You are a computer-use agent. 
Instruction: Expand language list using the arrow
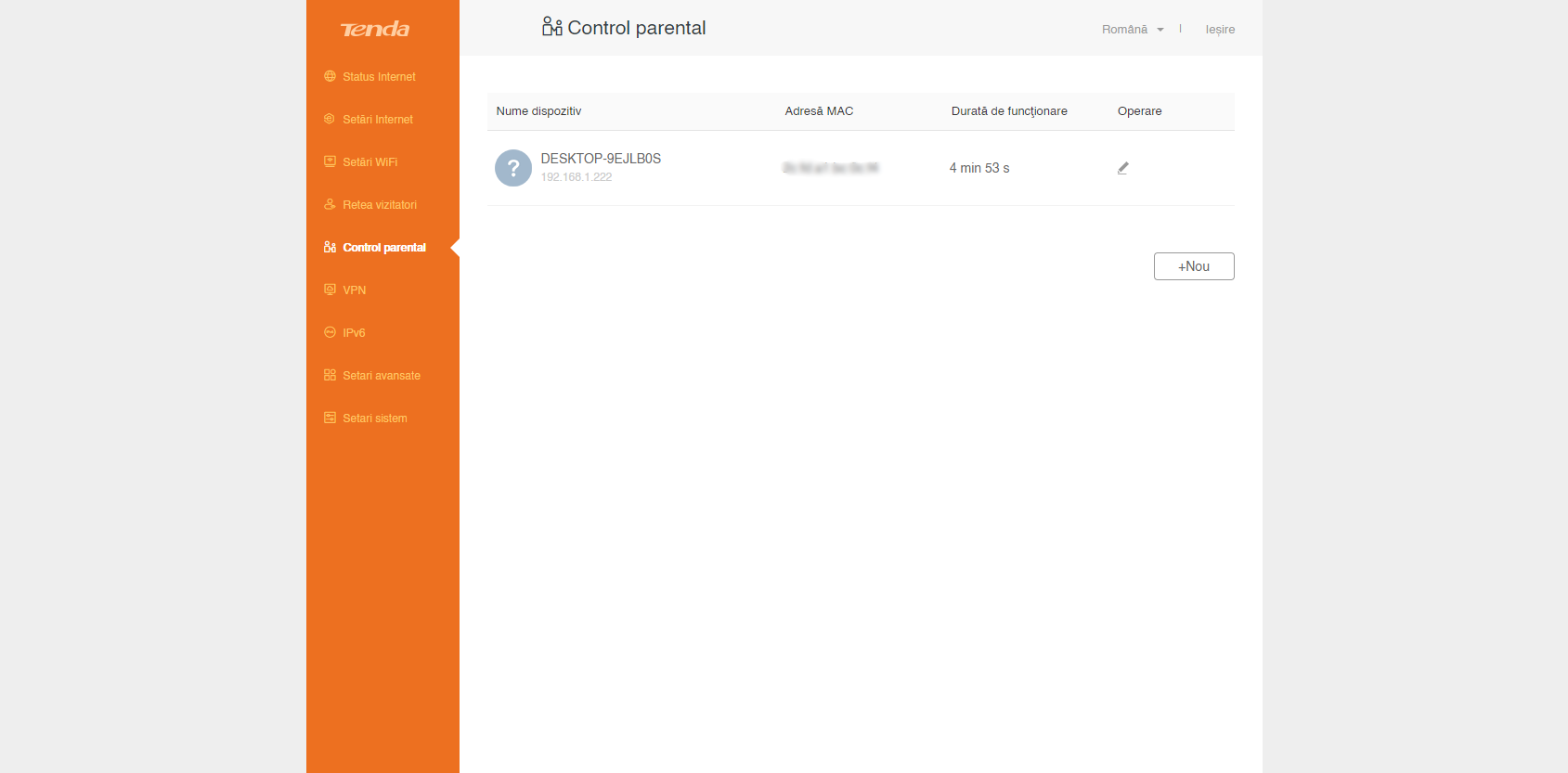click(x=1160, y=30)
